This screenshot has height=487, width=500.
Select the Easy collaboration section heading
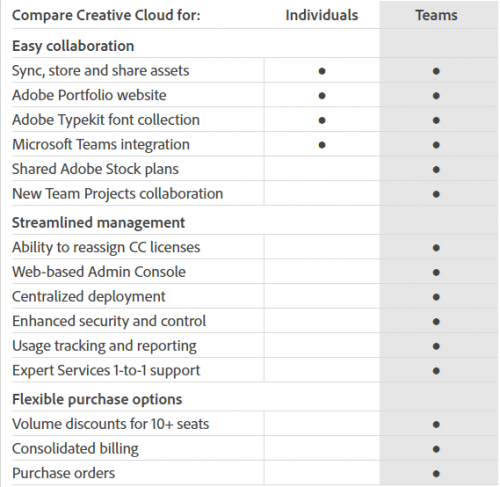click(73, 46)
